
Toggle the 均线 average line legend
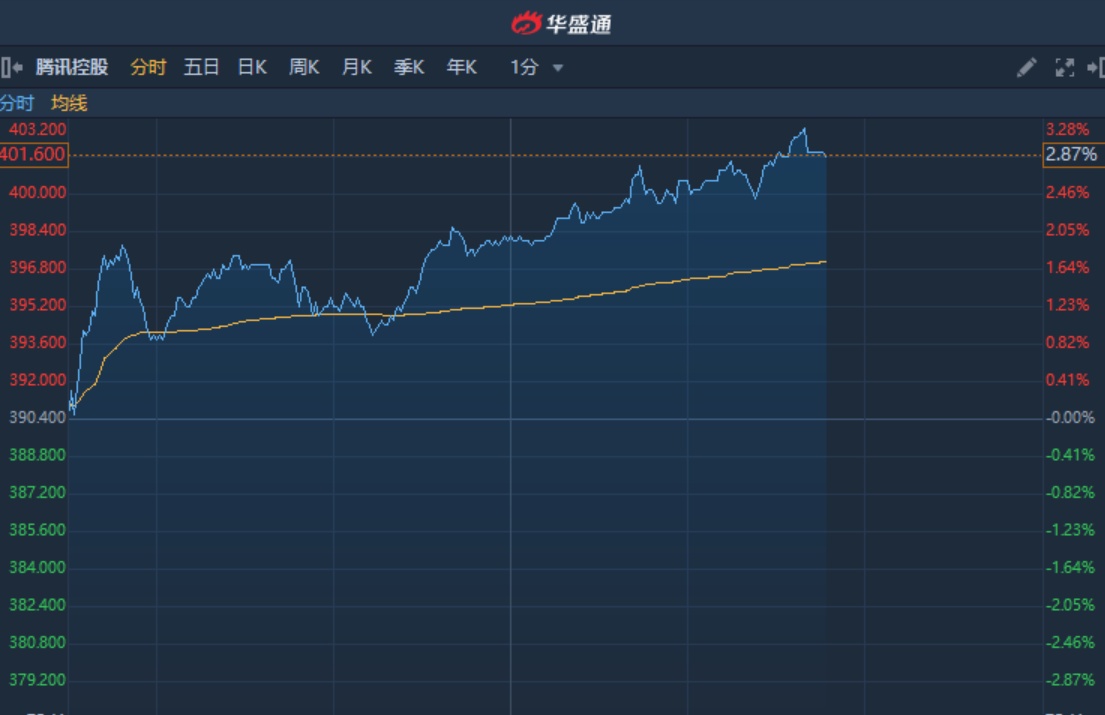pyautogui.click(x=70, y=103)
